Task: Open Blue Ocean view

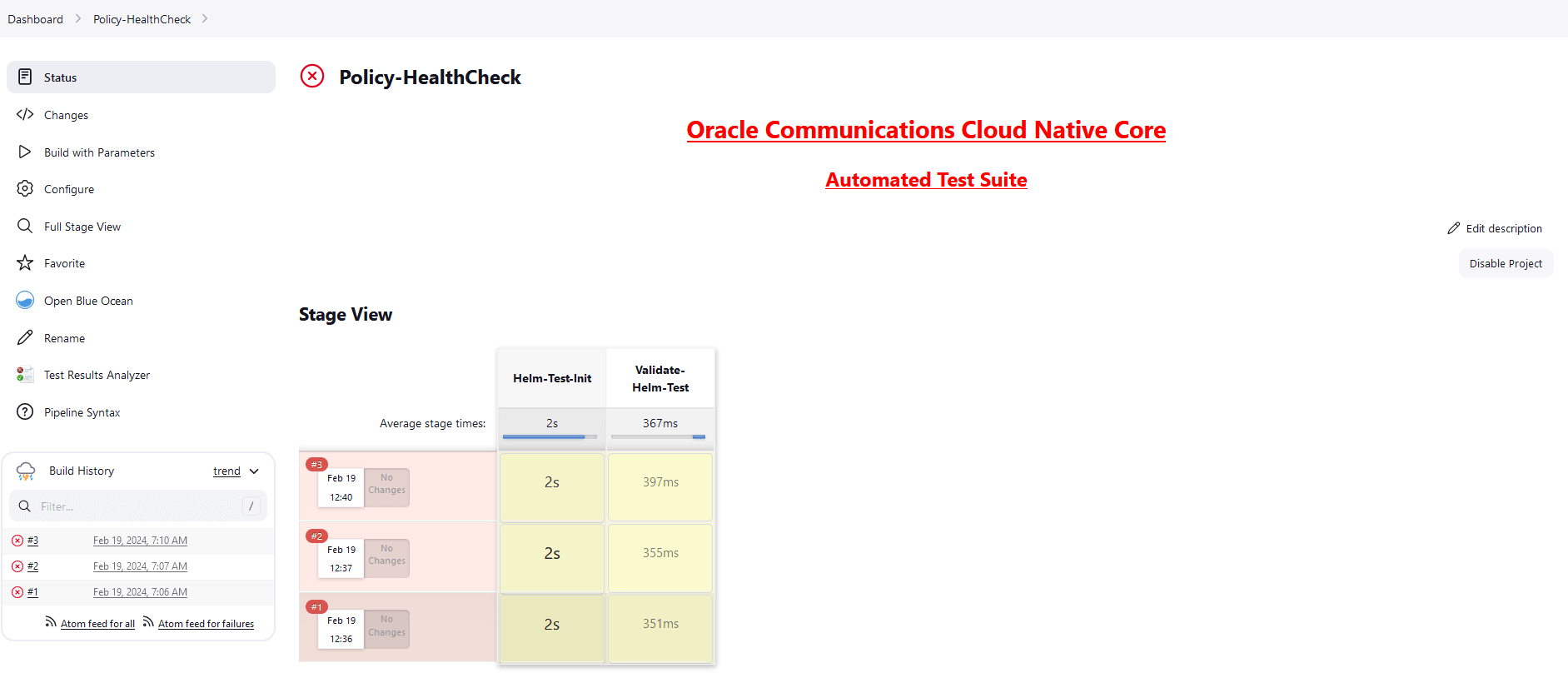Action: coord(141,300)
